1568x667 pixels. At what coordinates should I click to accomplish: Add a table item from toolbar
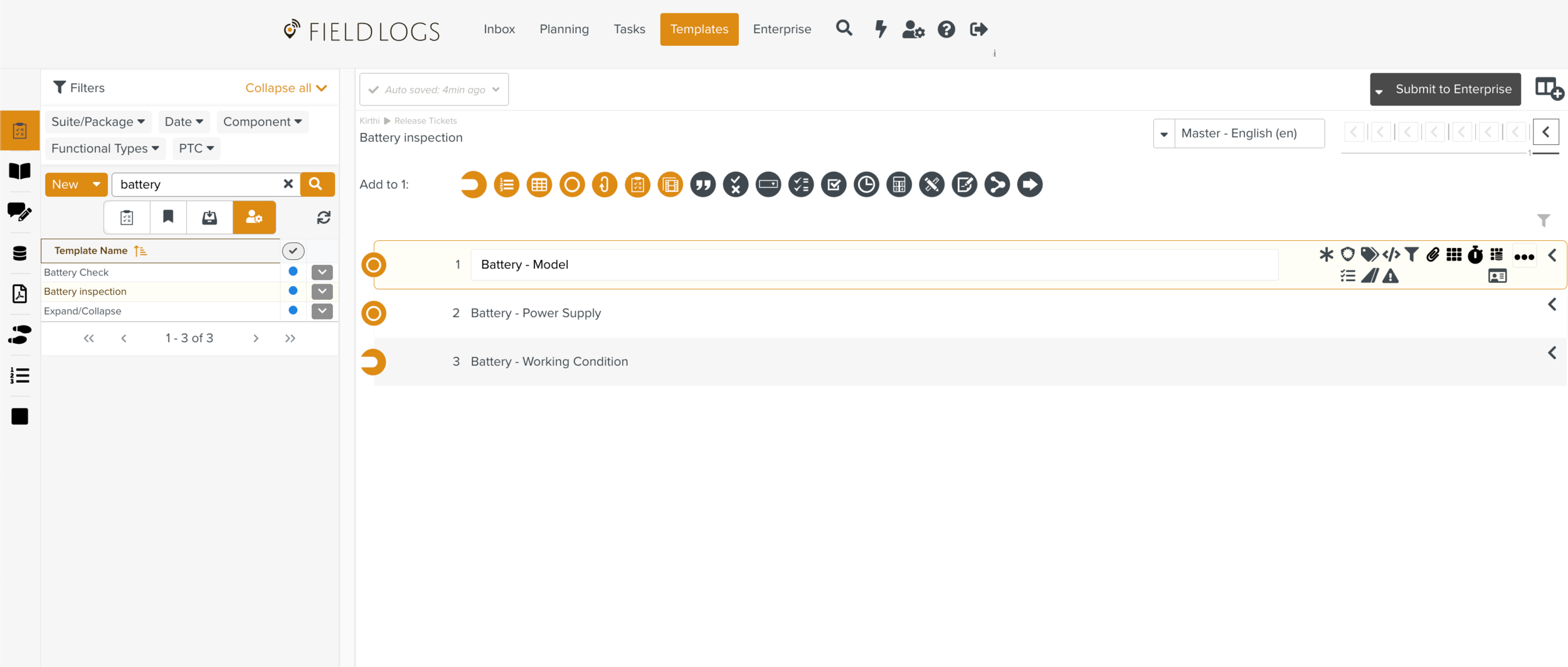539,184
